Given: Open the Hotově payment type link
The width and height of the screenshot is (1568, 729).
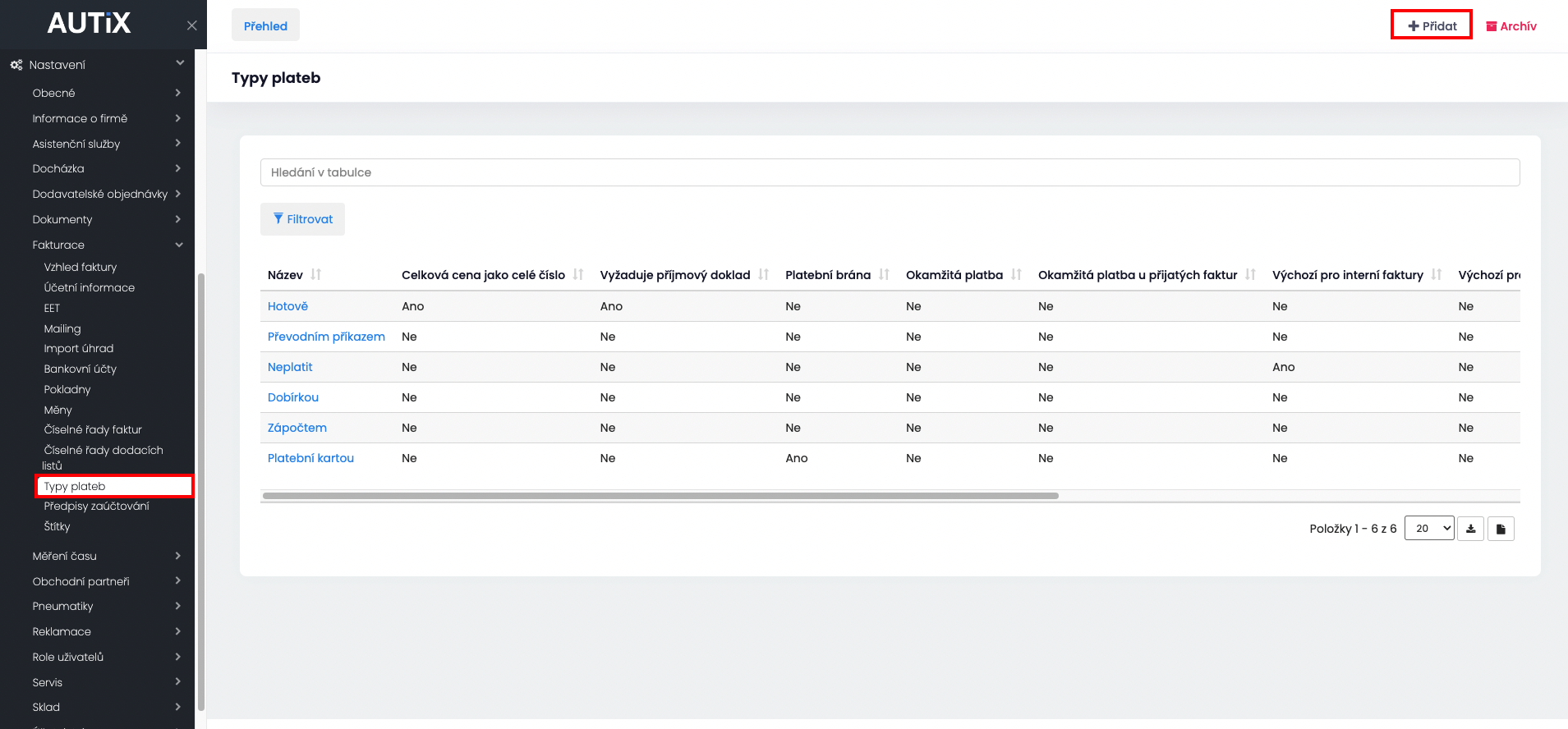Looking at the screenshot, I should click(287, 306).
